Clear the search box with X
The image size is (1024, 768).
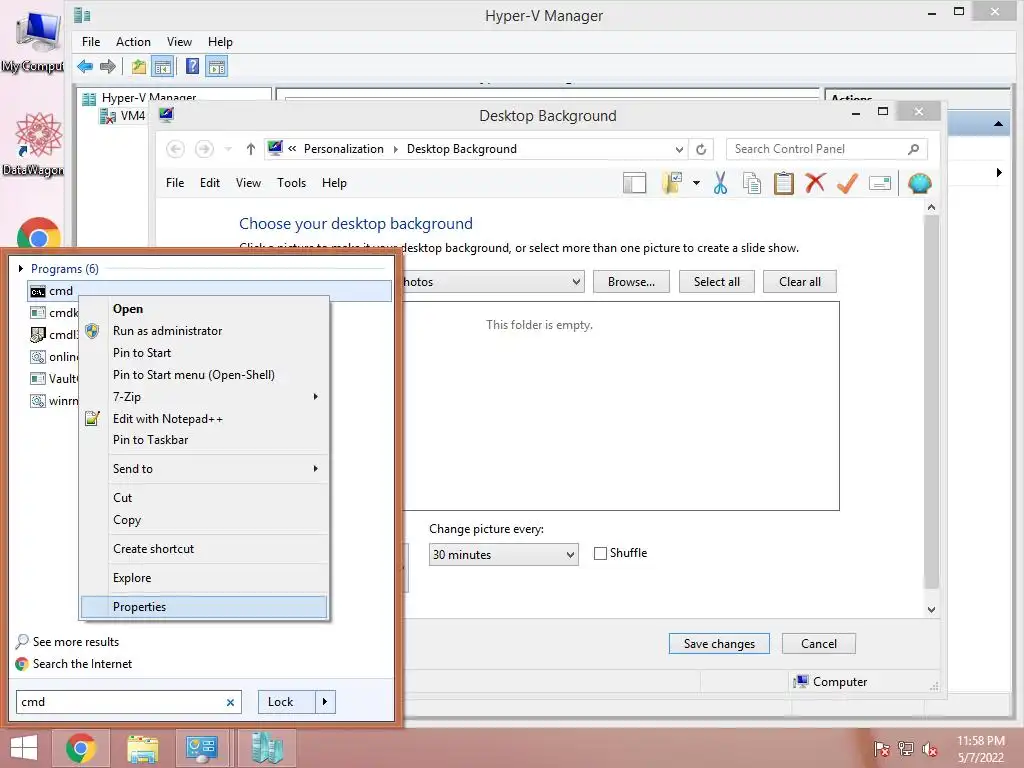pos(231,702)
